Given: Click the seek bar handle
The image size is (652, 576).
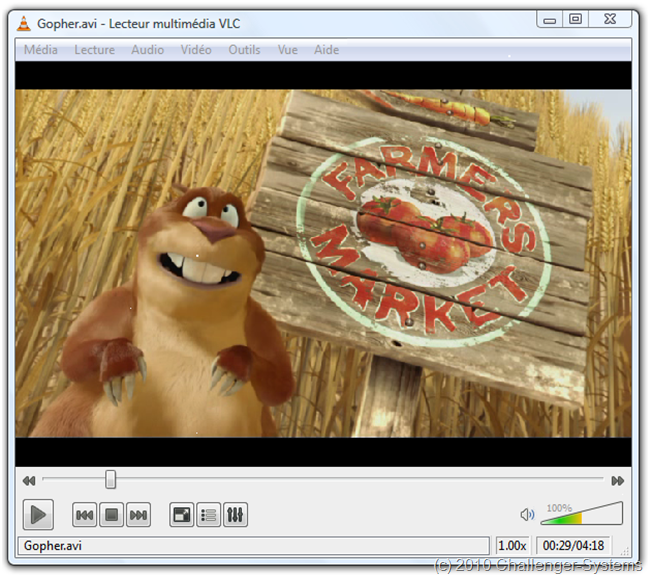Looking at the screenshot, I should click(x=110, y=480).
